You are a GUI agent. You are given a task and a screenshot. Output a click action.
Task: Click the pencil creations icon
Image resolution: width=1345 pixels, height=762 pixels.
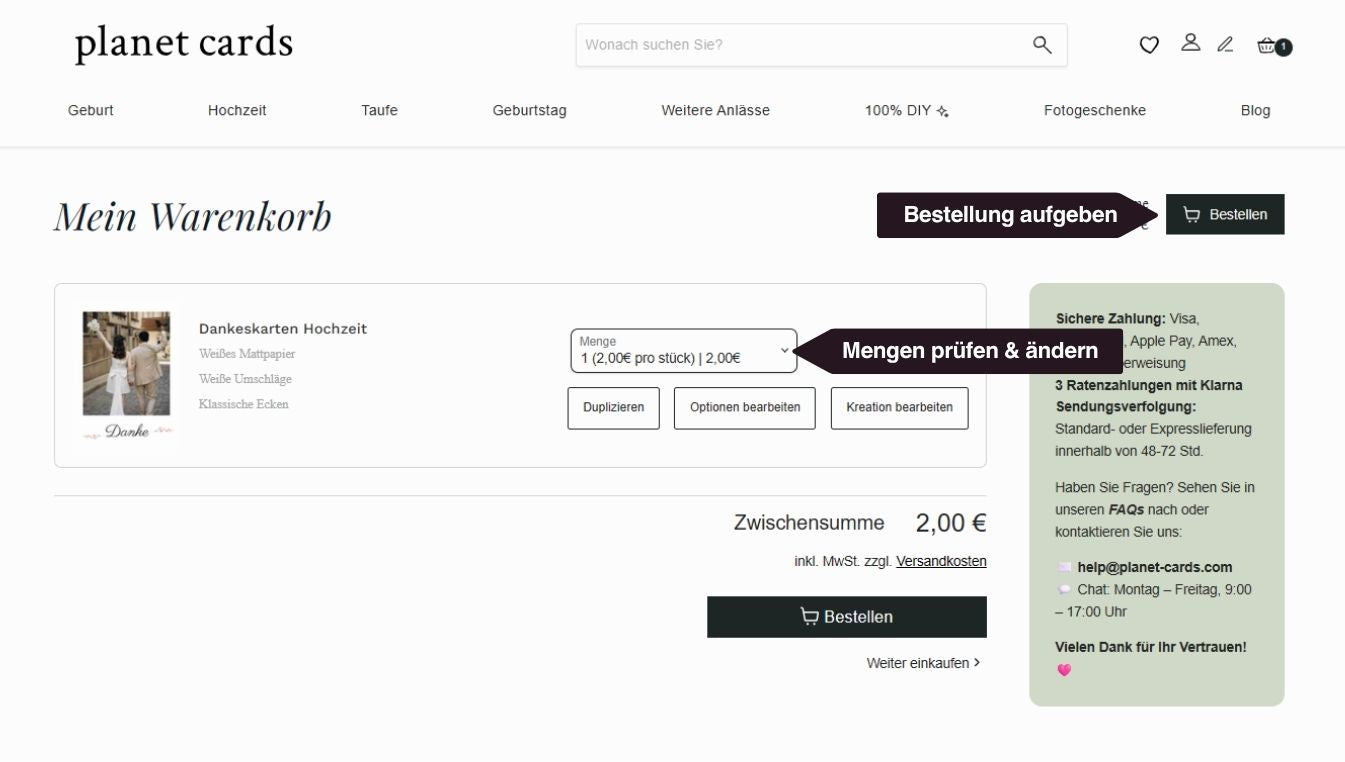(1225, 44)
